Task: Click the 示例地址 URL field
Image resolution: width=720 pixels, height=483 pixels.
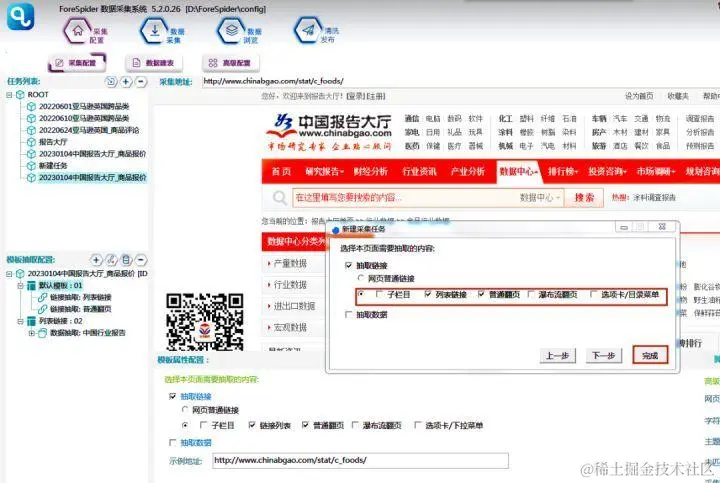Action: pos(360,461)
